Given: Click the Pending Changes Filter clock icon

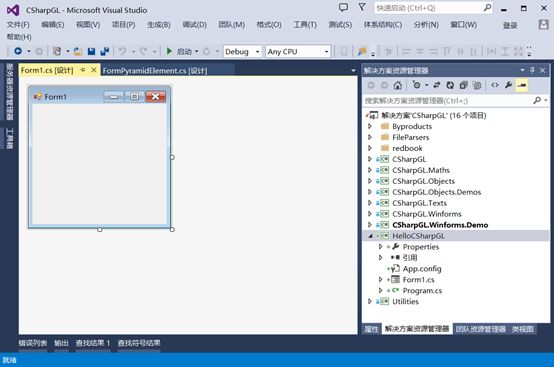Looking at the screenshot, I should pos(417,85).
